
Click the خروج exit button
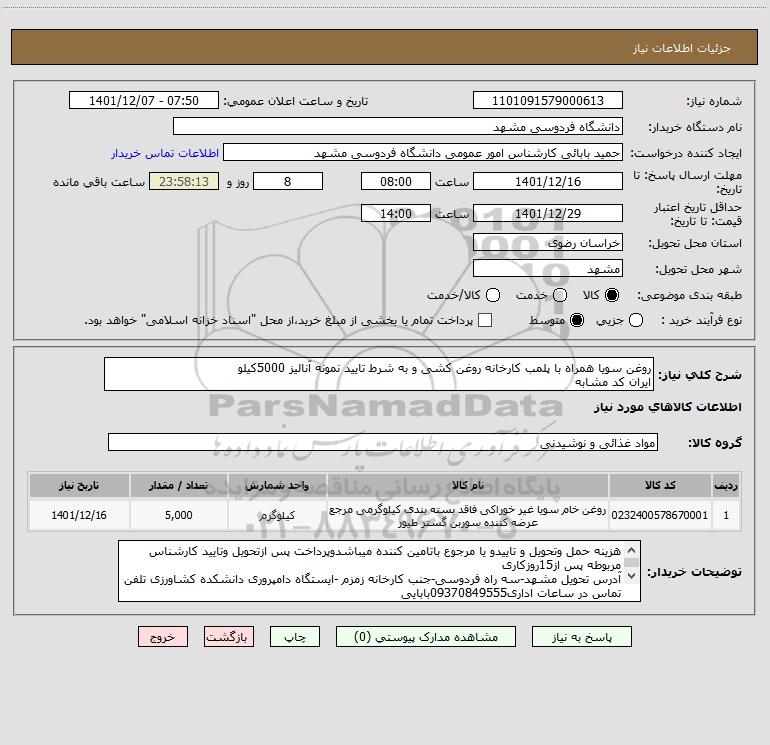163,637
